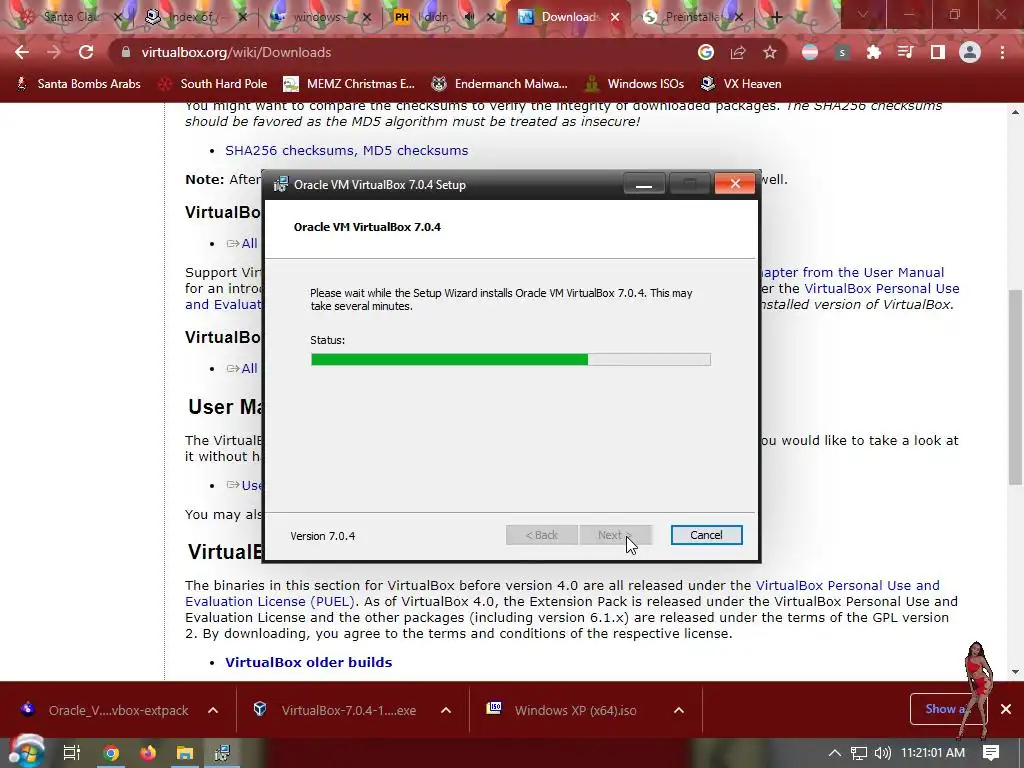This screenshot has height=768, width=1024.
Task: Open File Explorer from the taskbar
Action: tap(185, 753)
